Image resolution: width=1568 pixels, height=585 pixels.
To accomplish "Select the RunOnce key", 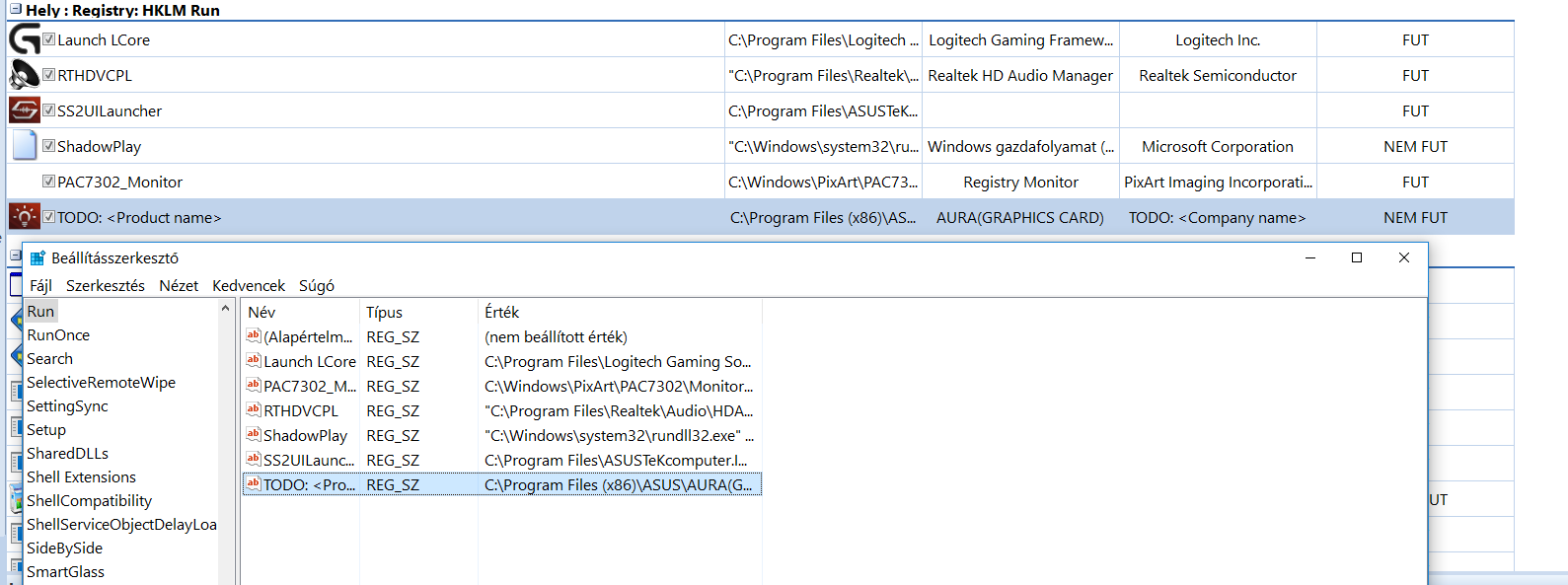I will 58,335.
